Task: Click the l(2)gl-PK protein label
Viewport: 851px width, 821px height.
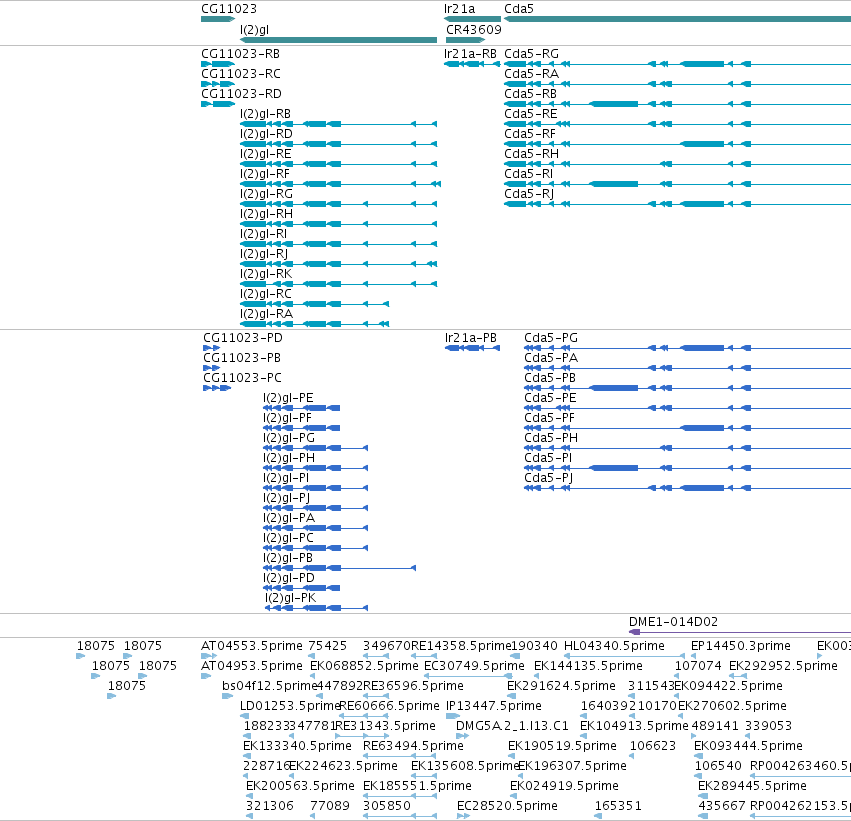Action: click(x=290, y=598)
